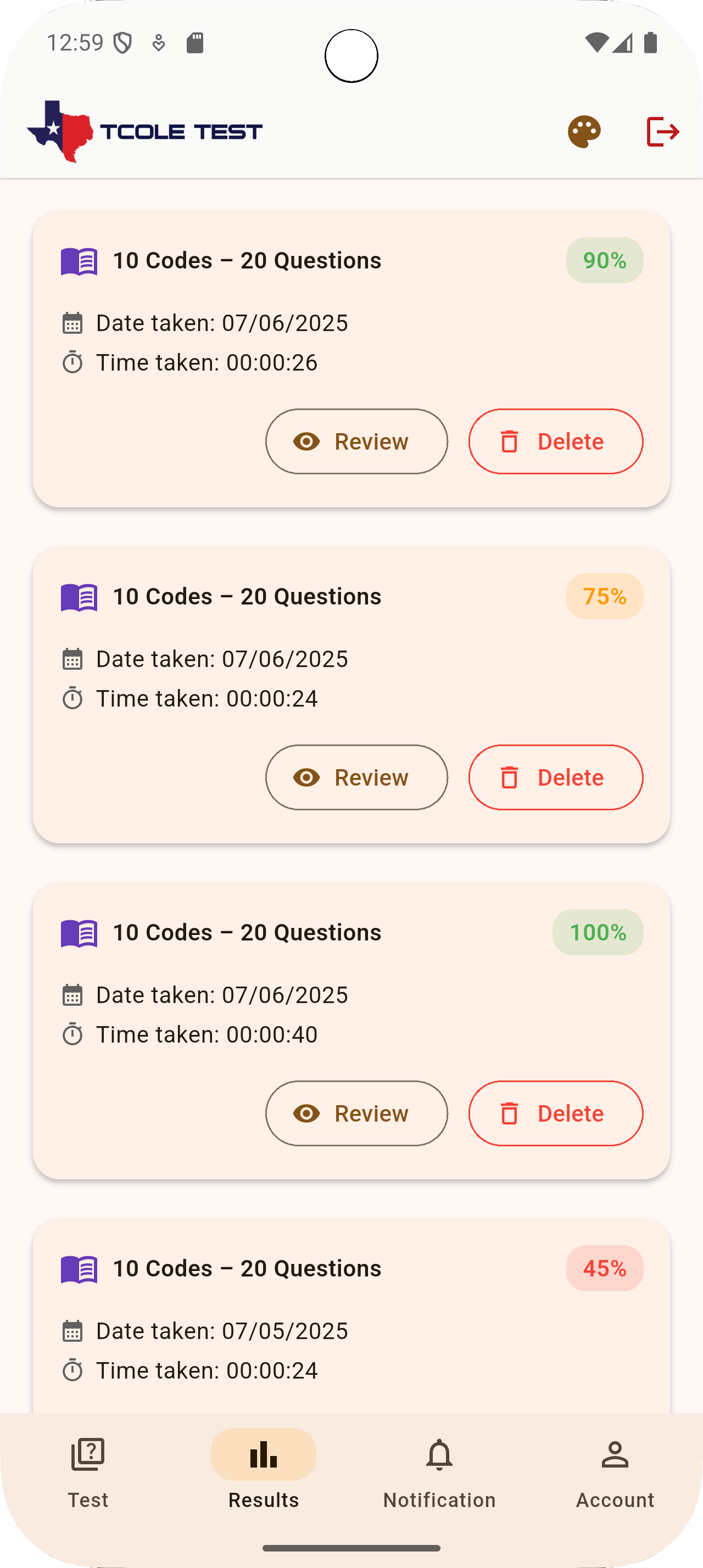Tap the book icon on the 45% result
Screen dimensions: 703x1568
tap(79, 1269)
